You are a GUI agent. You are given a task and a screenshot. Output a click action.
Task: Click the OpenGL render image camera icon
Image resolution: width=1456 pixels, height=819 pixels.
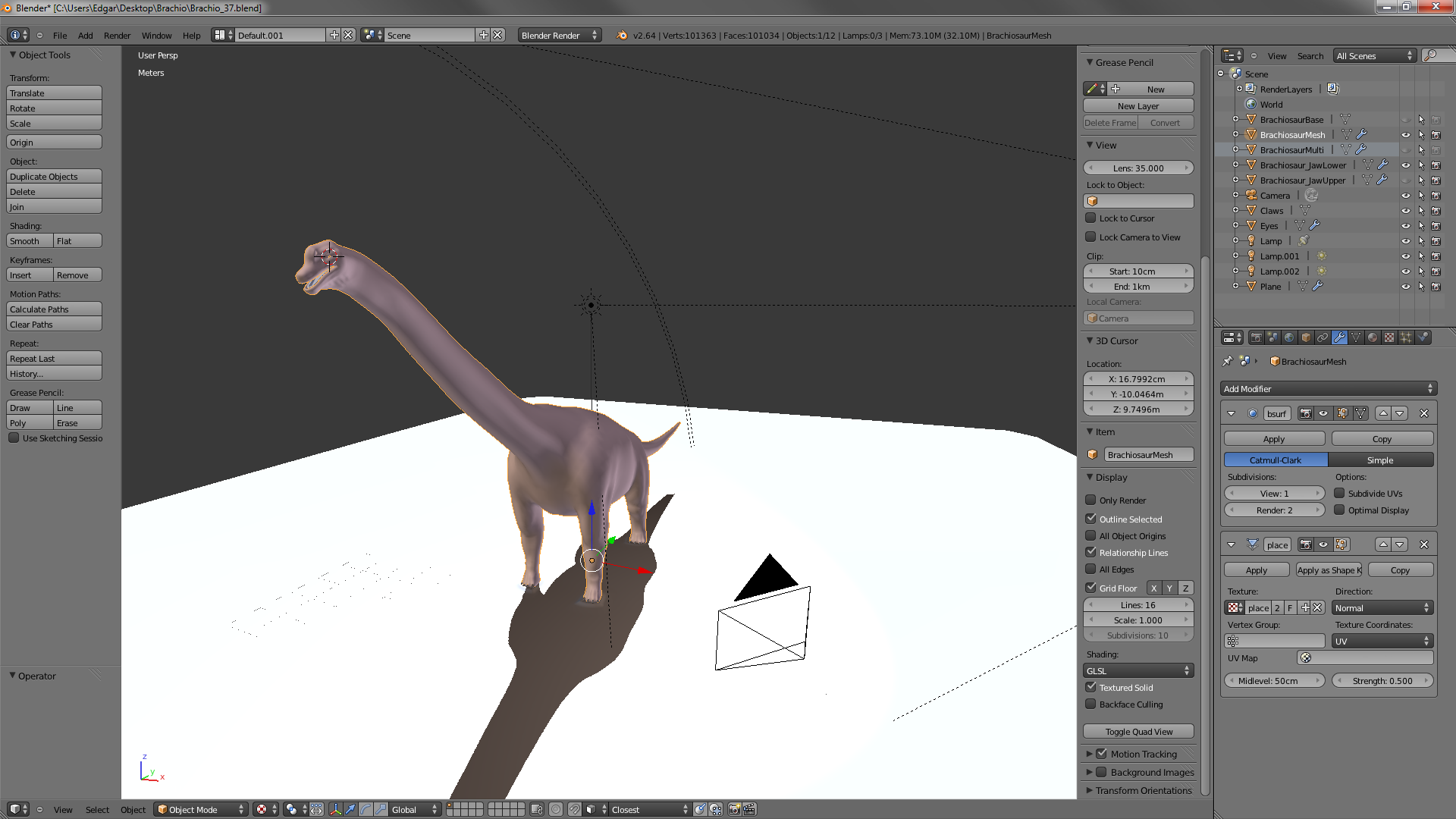(x=734, y=809)
